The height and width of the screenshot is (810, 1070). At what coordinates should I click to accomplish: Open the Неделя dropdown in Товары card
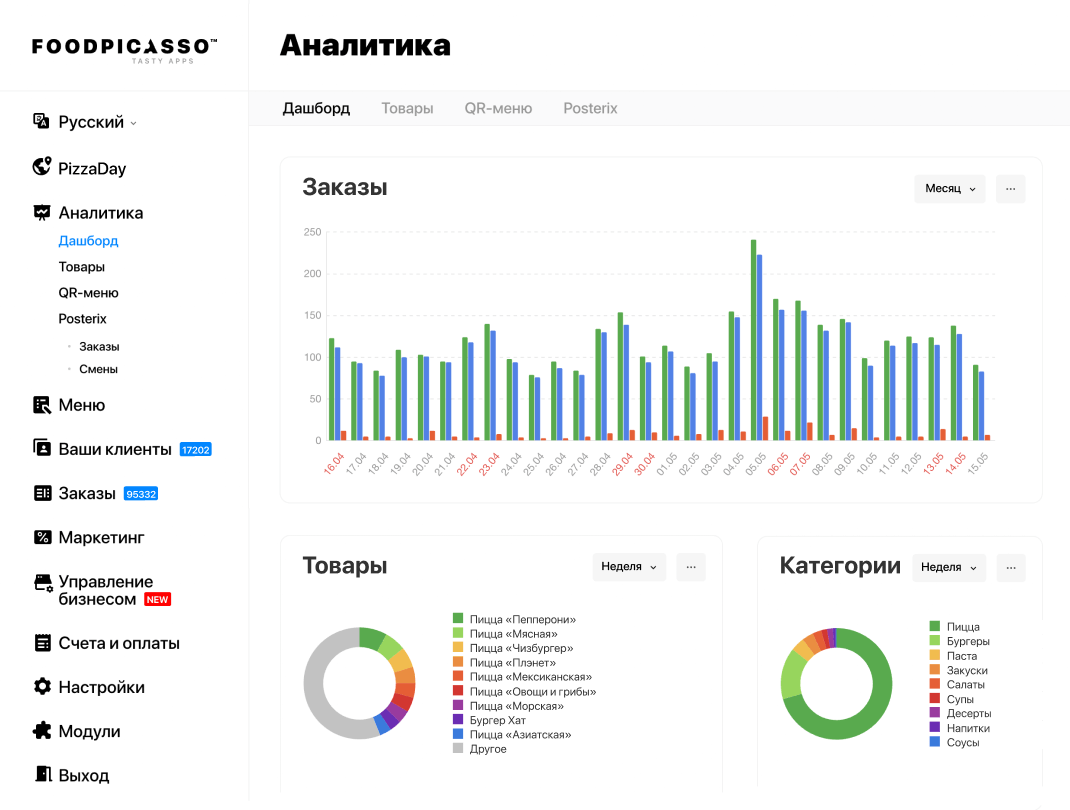coord(628,567)
